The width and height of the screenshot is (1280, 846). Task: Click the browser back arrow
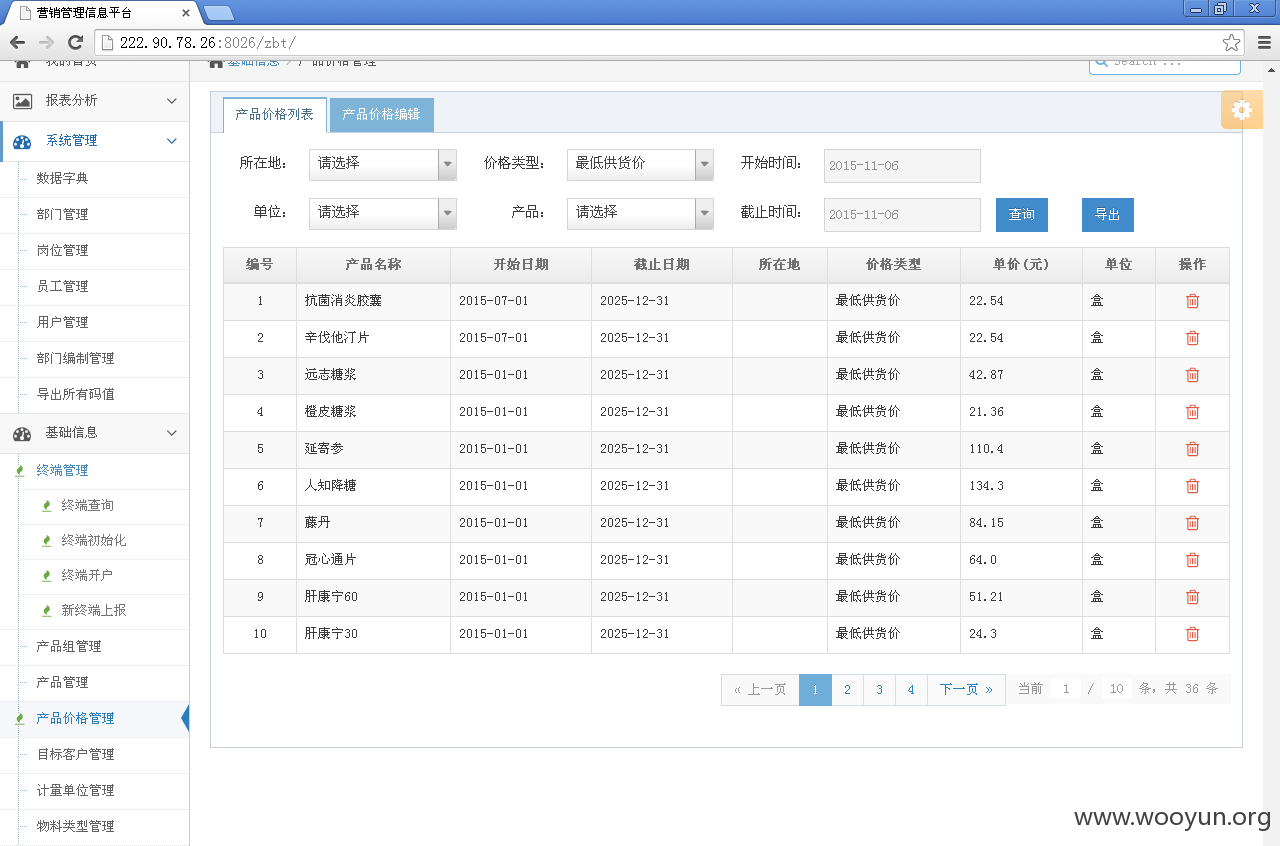(x=17, y=42)
